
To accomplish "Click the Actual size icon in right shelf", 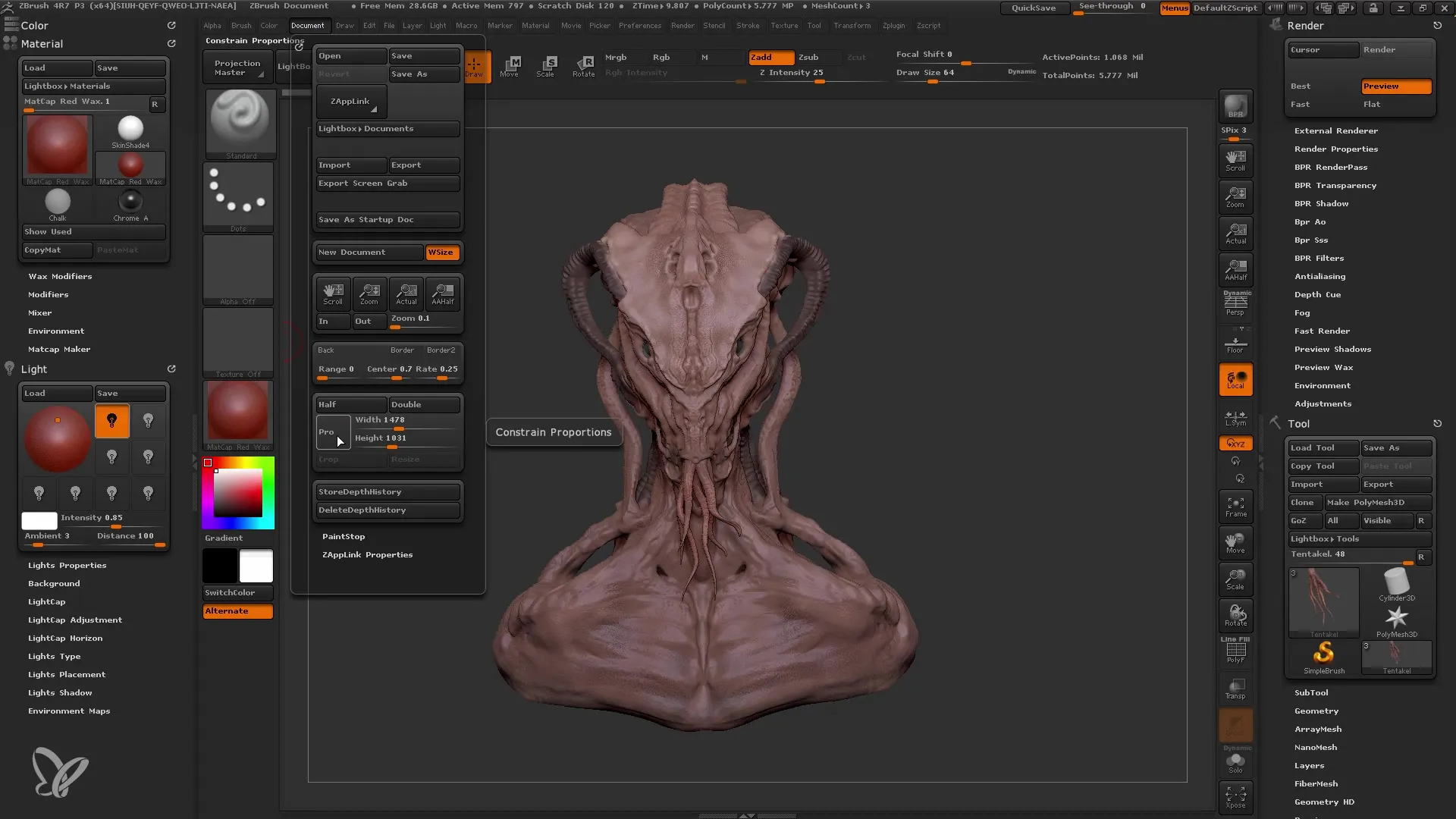I will pos(1235,233).
